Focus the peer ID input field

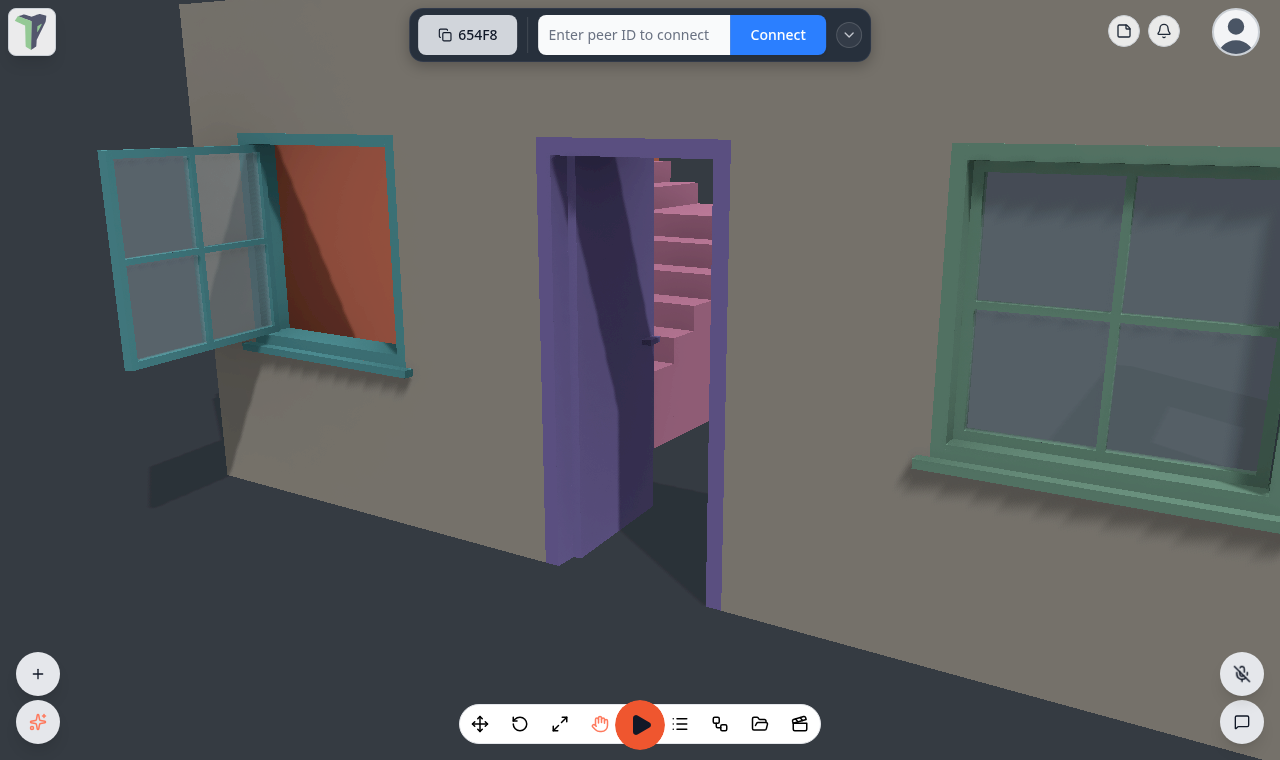pos(634,35)
